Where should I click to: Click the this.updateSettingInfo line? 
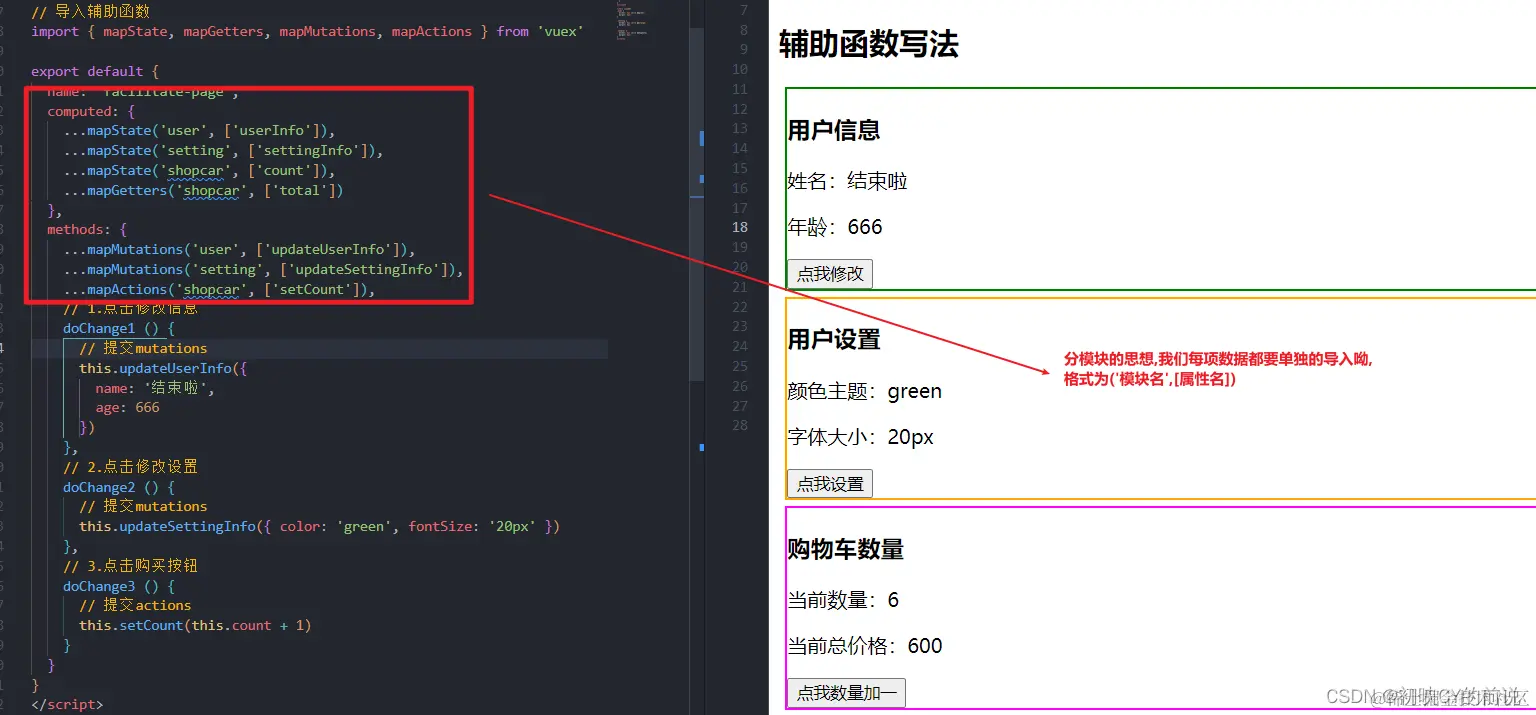(319, 526)
